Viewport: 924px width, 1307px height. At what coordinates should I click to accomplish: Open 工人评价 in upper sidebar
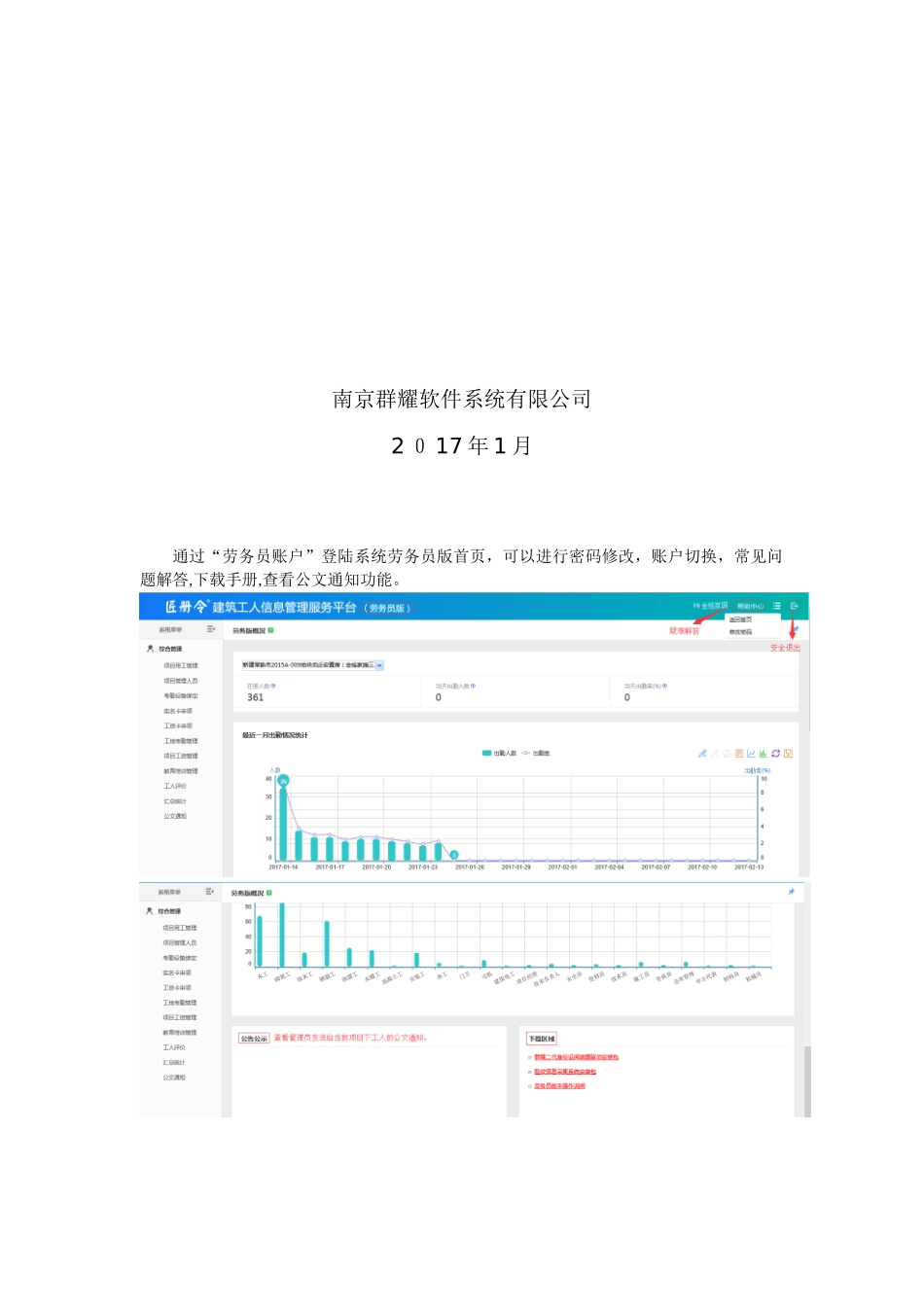[174, 786]
